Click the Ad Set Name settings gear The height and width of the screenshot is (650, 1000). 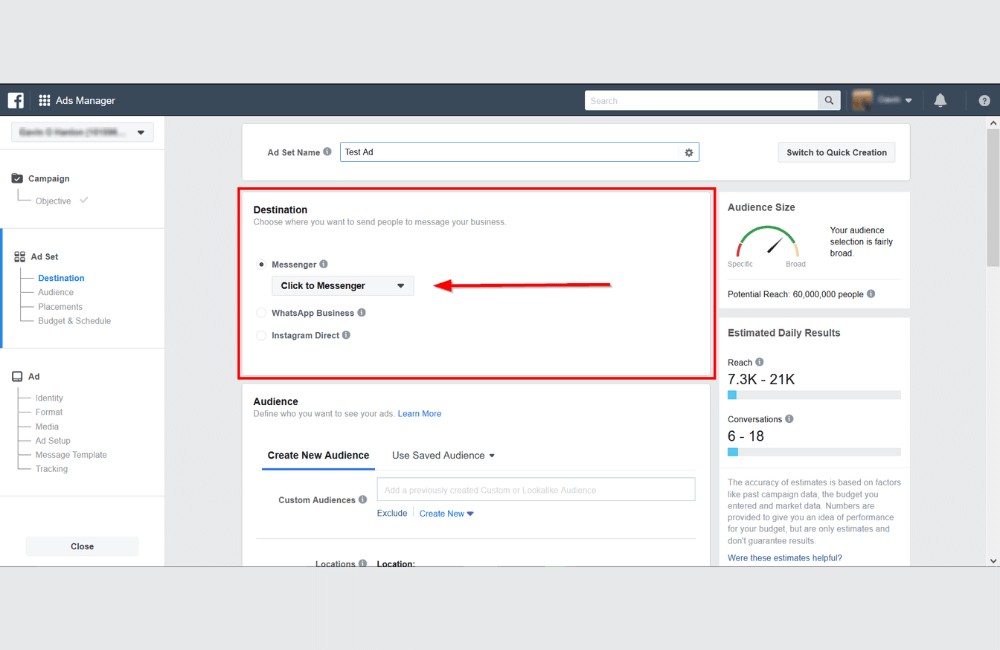[688, 152]
